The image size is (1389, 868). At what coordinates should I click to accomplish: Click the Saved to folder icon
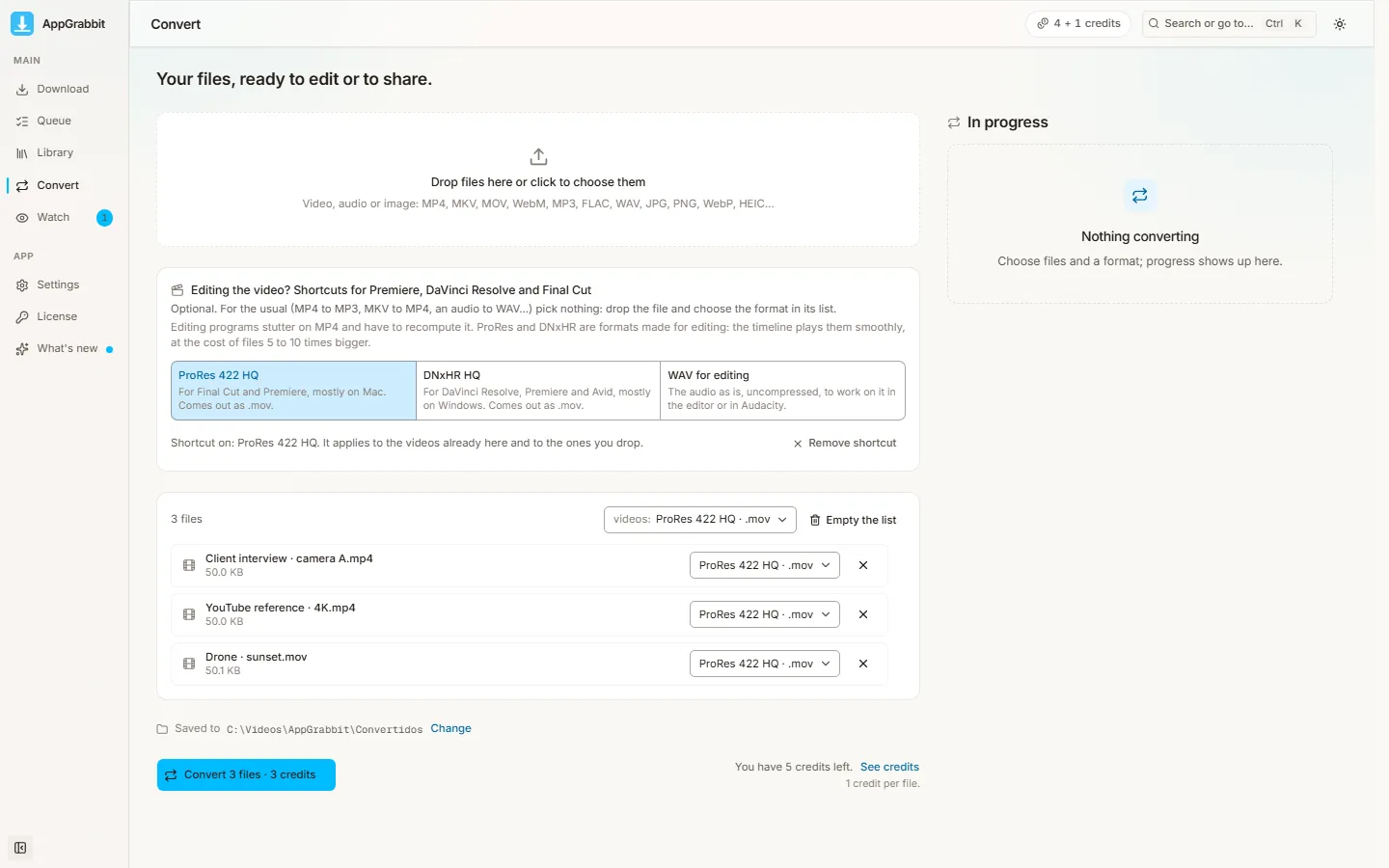click(x=162, y=729)
